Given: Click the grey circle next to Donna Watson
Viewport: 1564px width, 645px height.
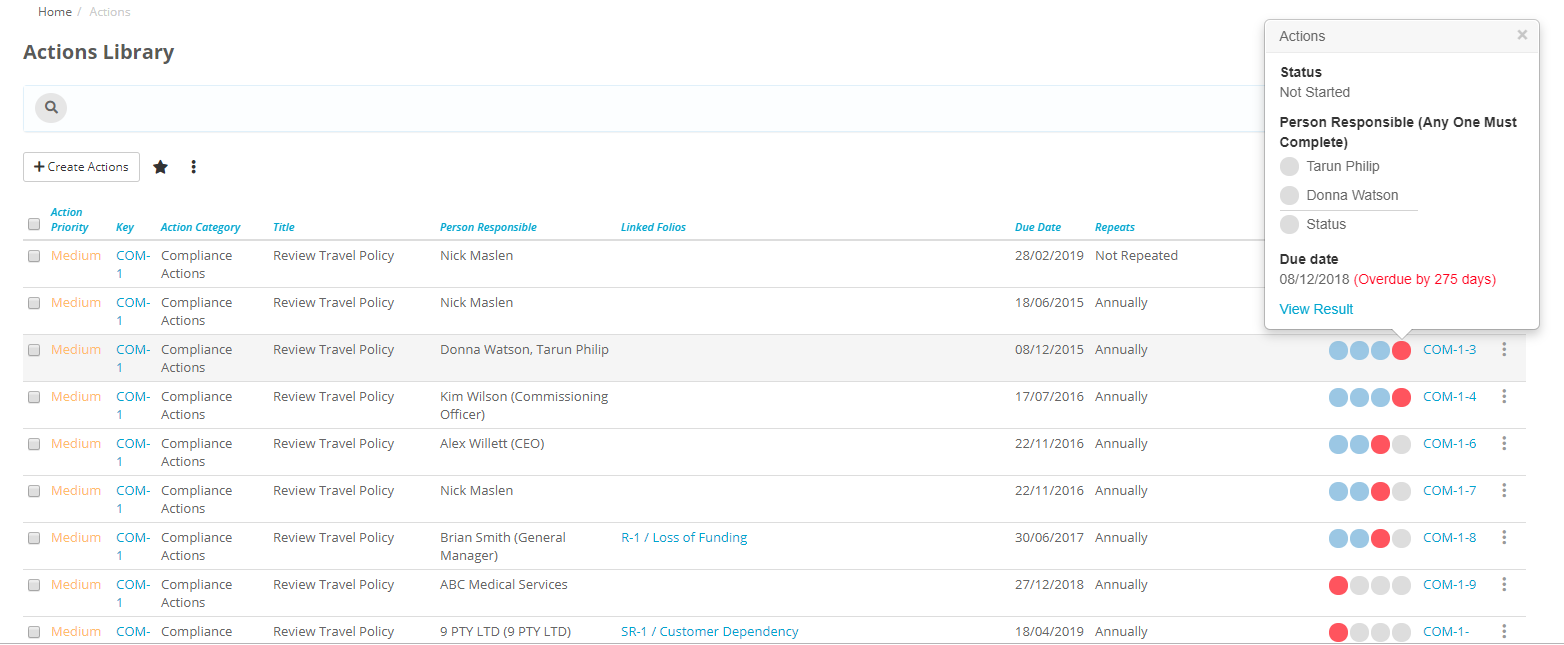Looking at the screenshot, I should 1290,195.
